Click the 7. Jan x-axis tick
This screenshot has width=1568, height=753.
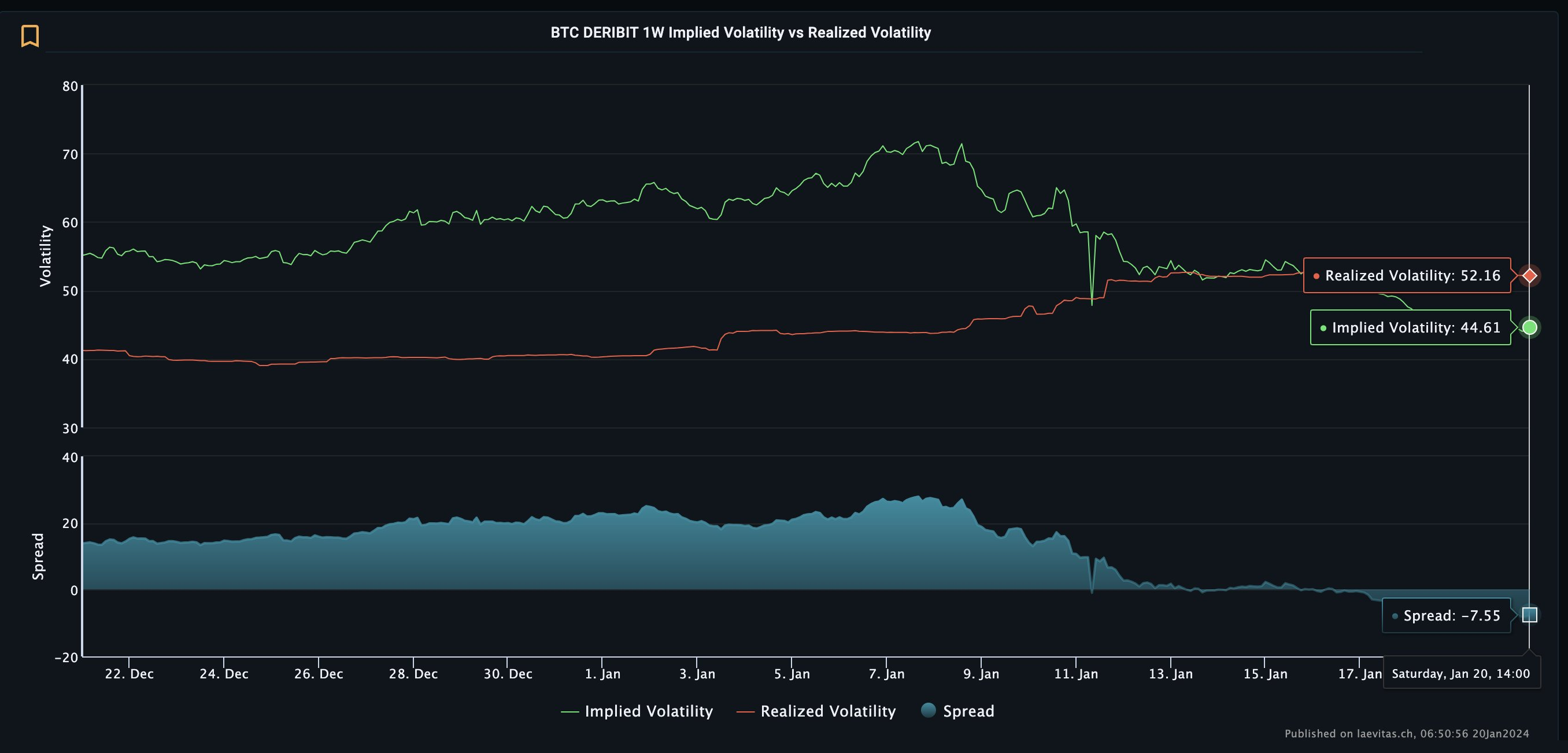pos(886,674)
